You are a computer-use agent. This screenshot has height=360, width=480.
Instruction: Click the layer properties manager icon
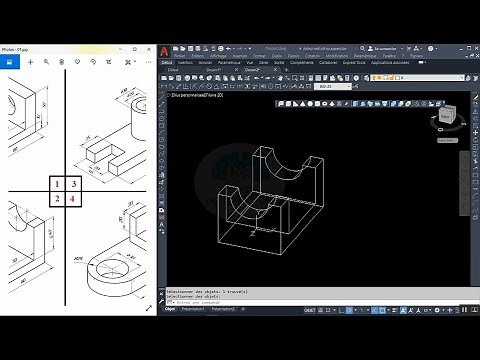[366, 78]
